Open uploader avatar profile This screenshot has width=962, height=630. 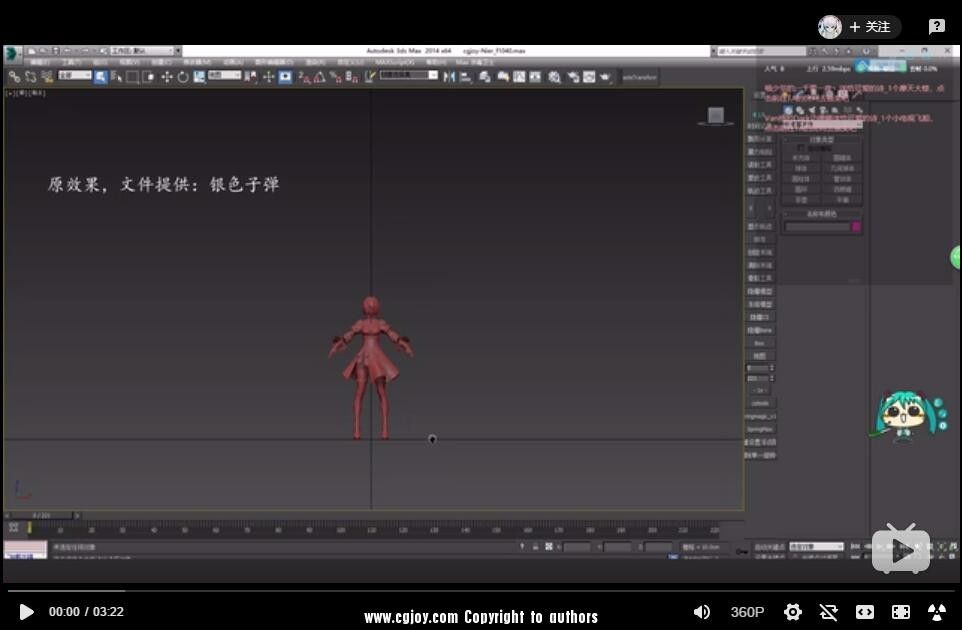point(829,26)
